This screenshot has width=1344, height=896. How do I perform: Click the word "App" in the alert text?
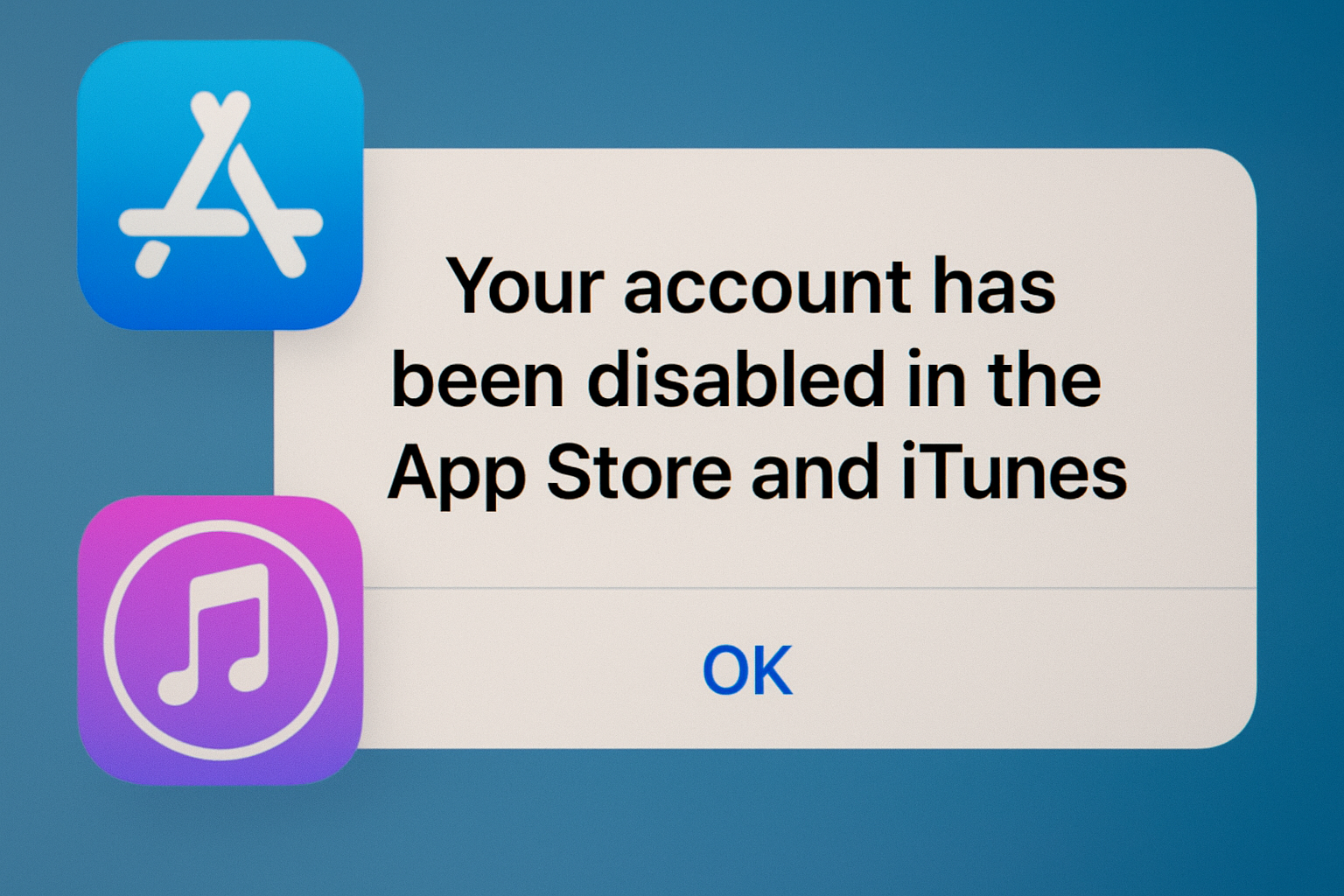457,475
